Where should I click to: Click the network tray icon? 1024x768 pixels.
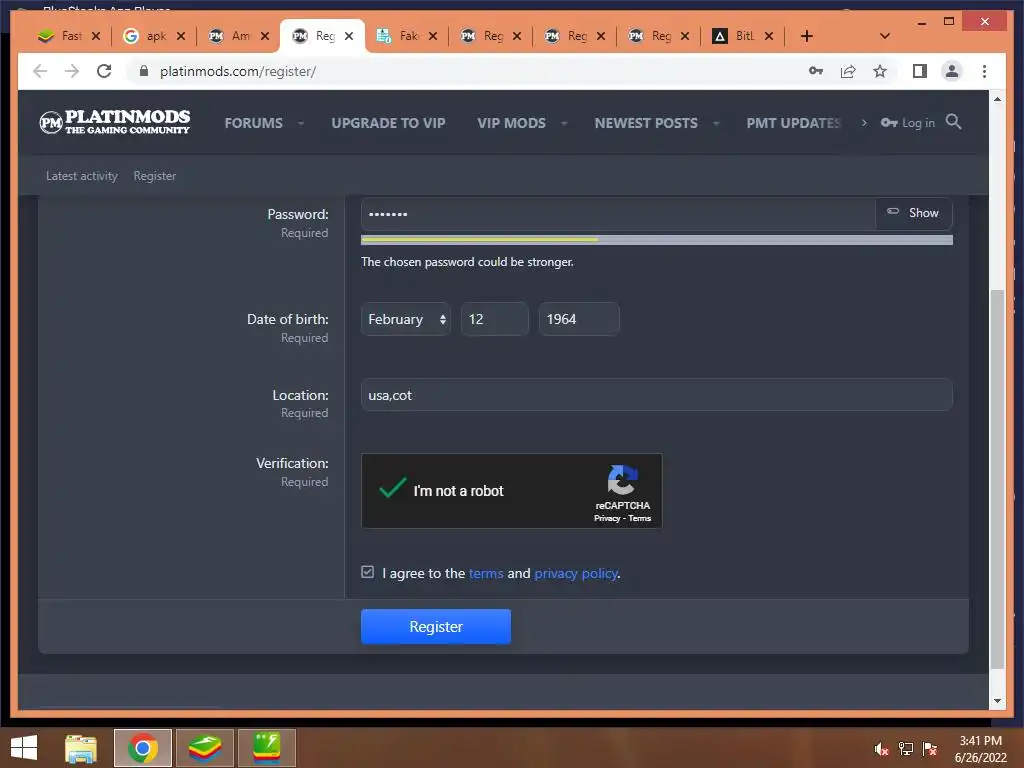click(x=905, y=749)
